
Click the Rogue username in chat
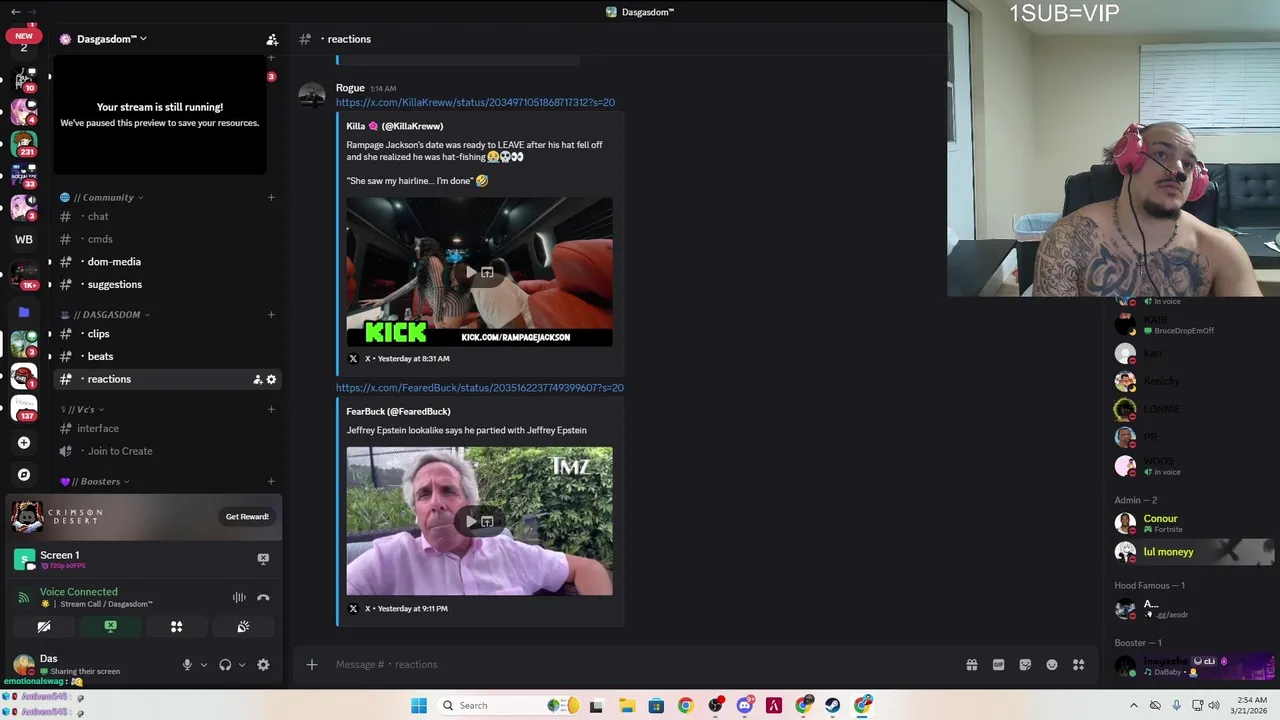350,88
